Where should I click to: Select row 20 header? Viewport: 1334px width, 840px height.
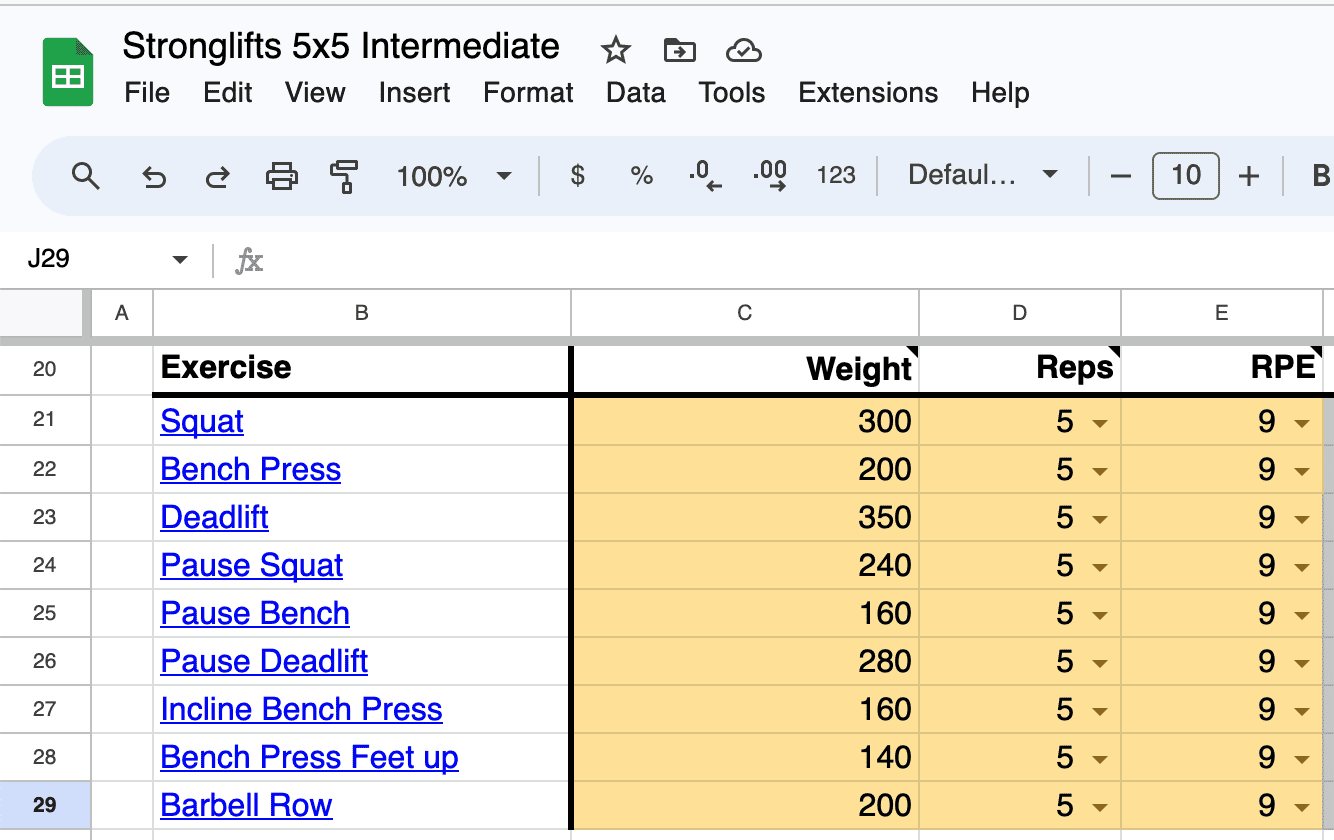click(x=45, y=369)
